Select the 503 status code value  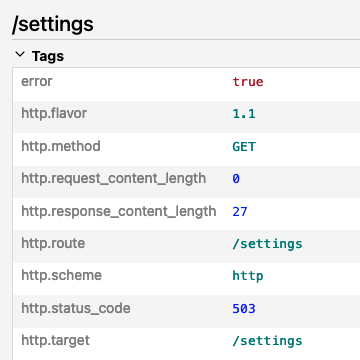click(x=244, y=309)
